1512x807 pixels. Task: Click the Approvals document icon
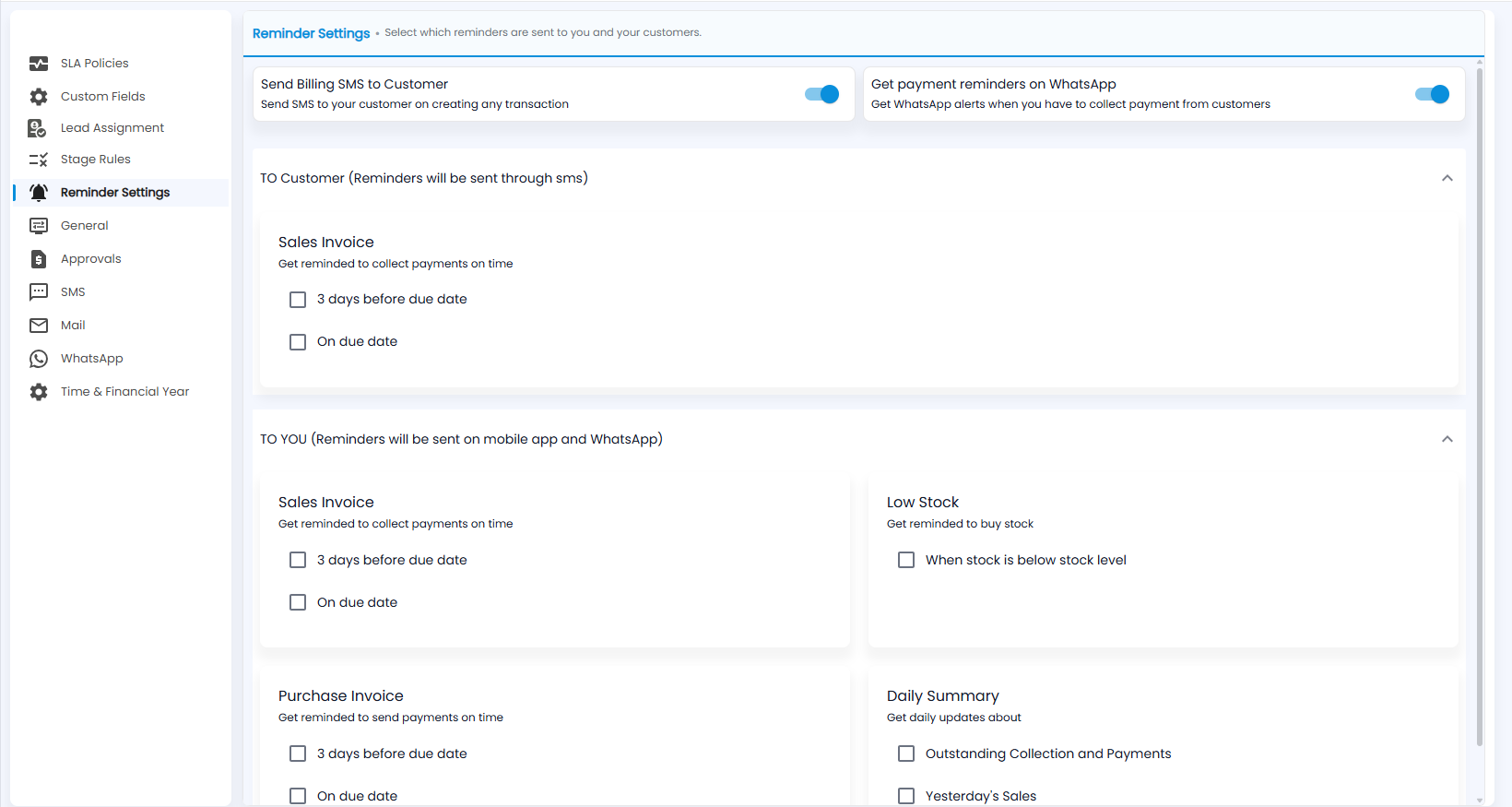pyautogui.click(x=39, y=259)
